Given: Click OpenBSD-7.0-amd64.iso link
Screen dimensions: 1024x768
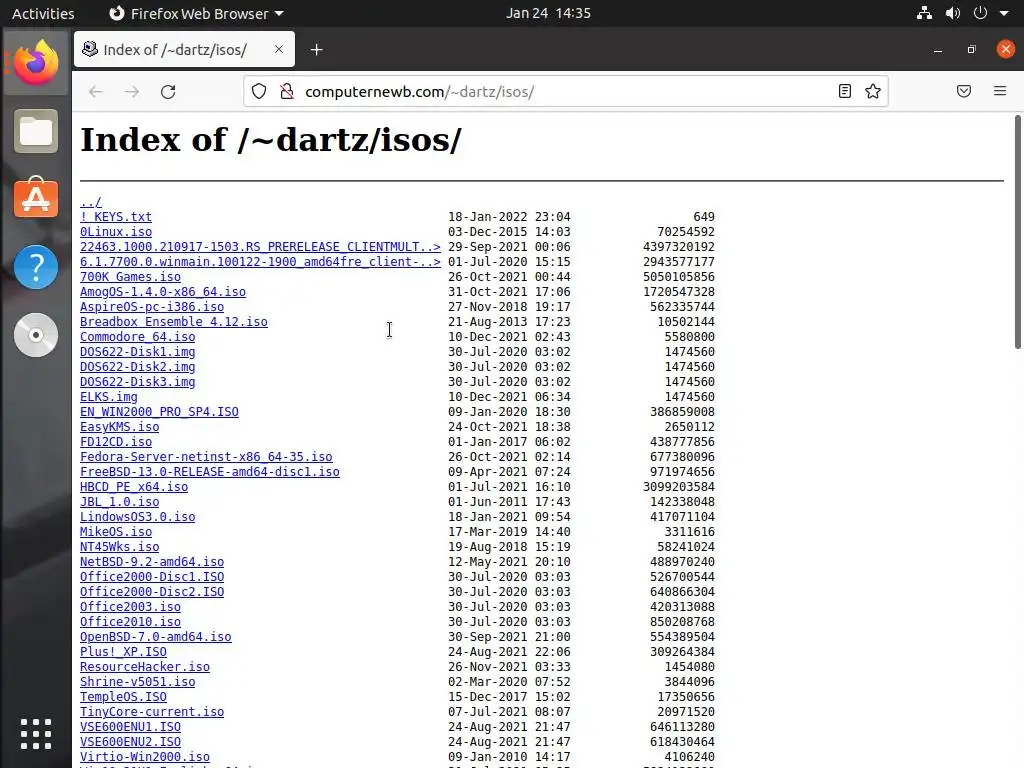Looking at the screenshot, I should [155, 637].
